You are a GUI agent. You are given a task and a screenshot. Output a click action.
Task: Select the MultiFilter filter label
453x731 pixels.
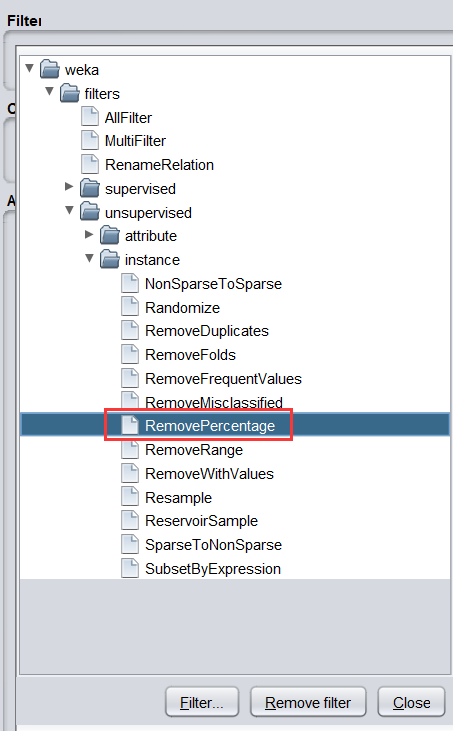(x=135, y=141)
